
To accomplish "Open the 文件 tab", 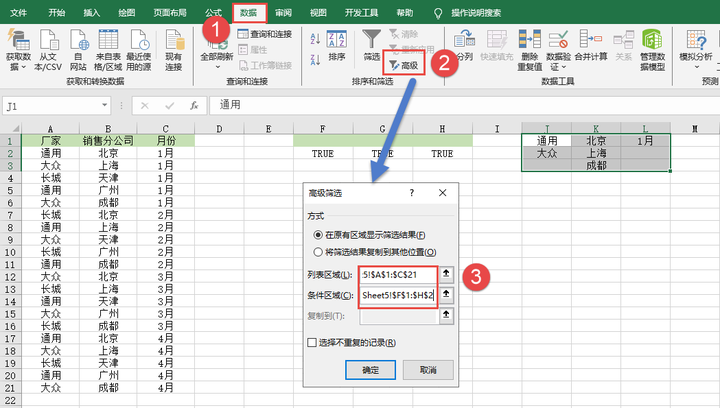I will (x=18, y=13).
